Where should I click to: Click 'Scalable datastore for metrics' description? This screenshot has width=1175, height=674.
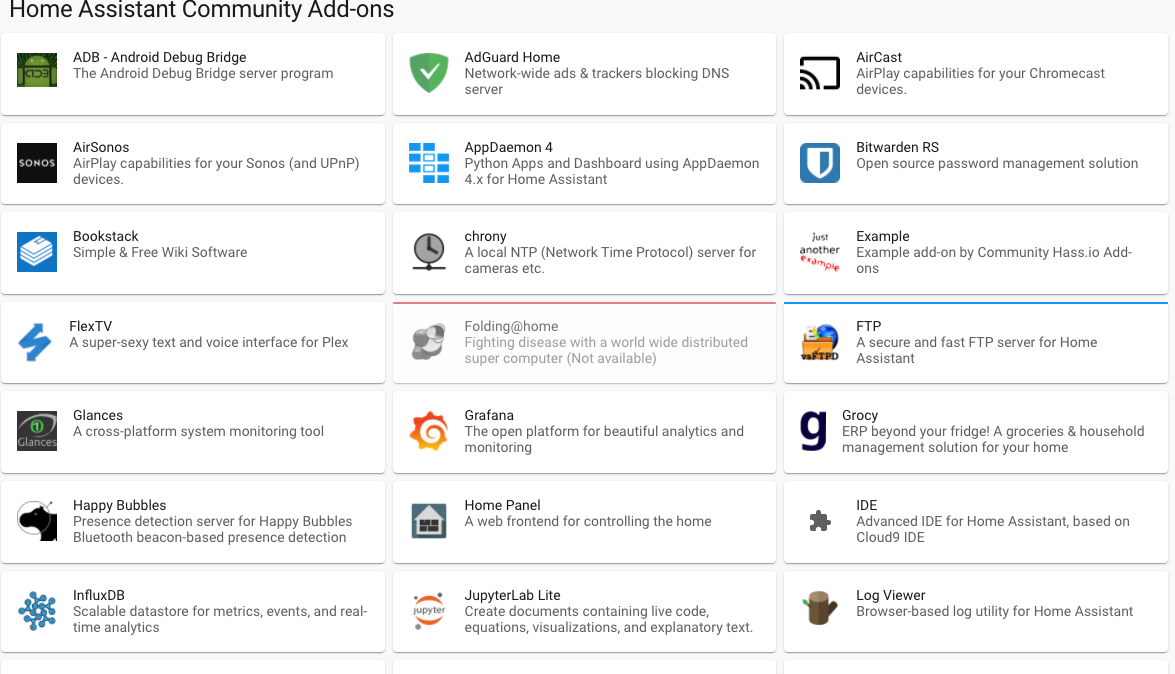[x=220, y=619]
